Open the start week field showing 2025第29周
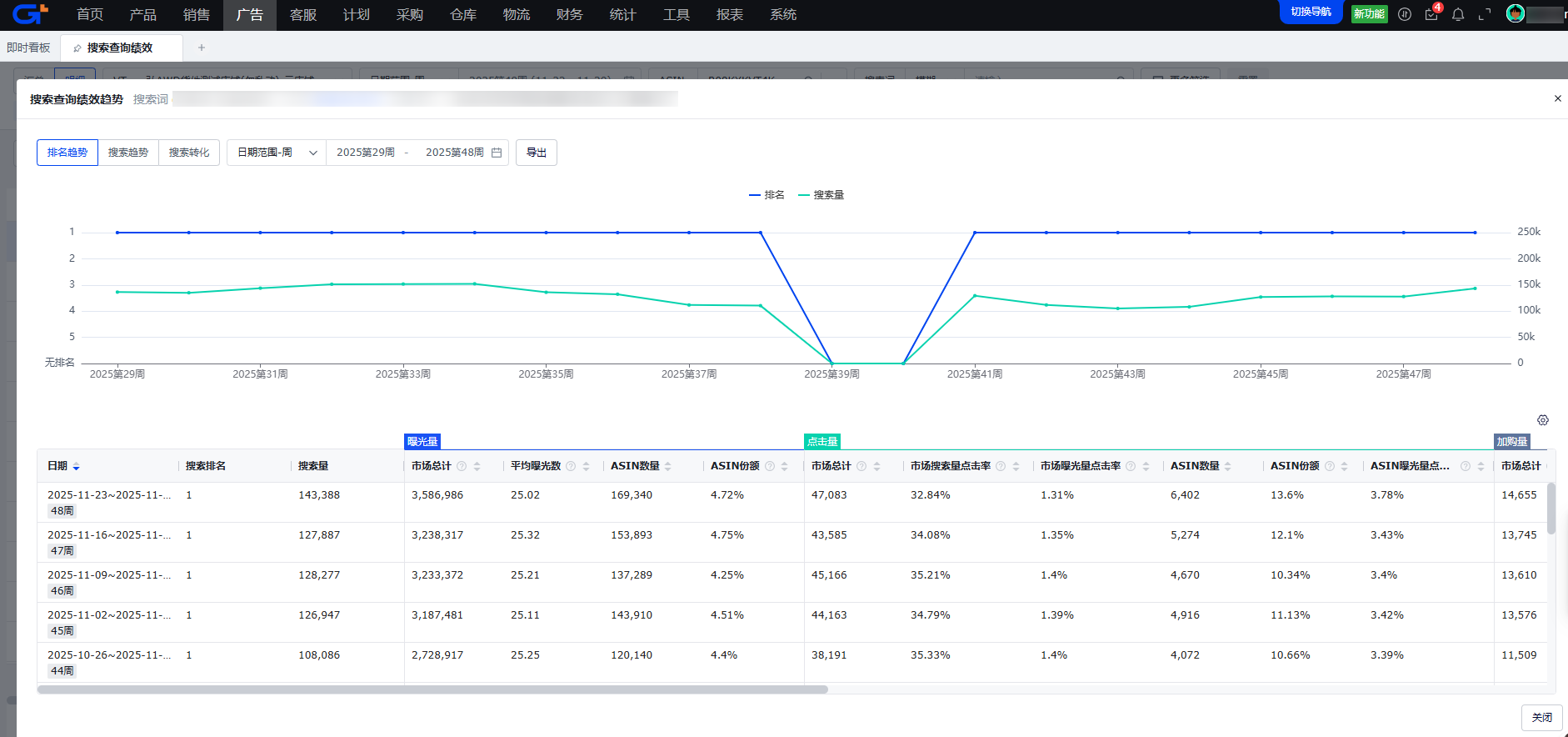1568x737 pixels. [366, 153]
